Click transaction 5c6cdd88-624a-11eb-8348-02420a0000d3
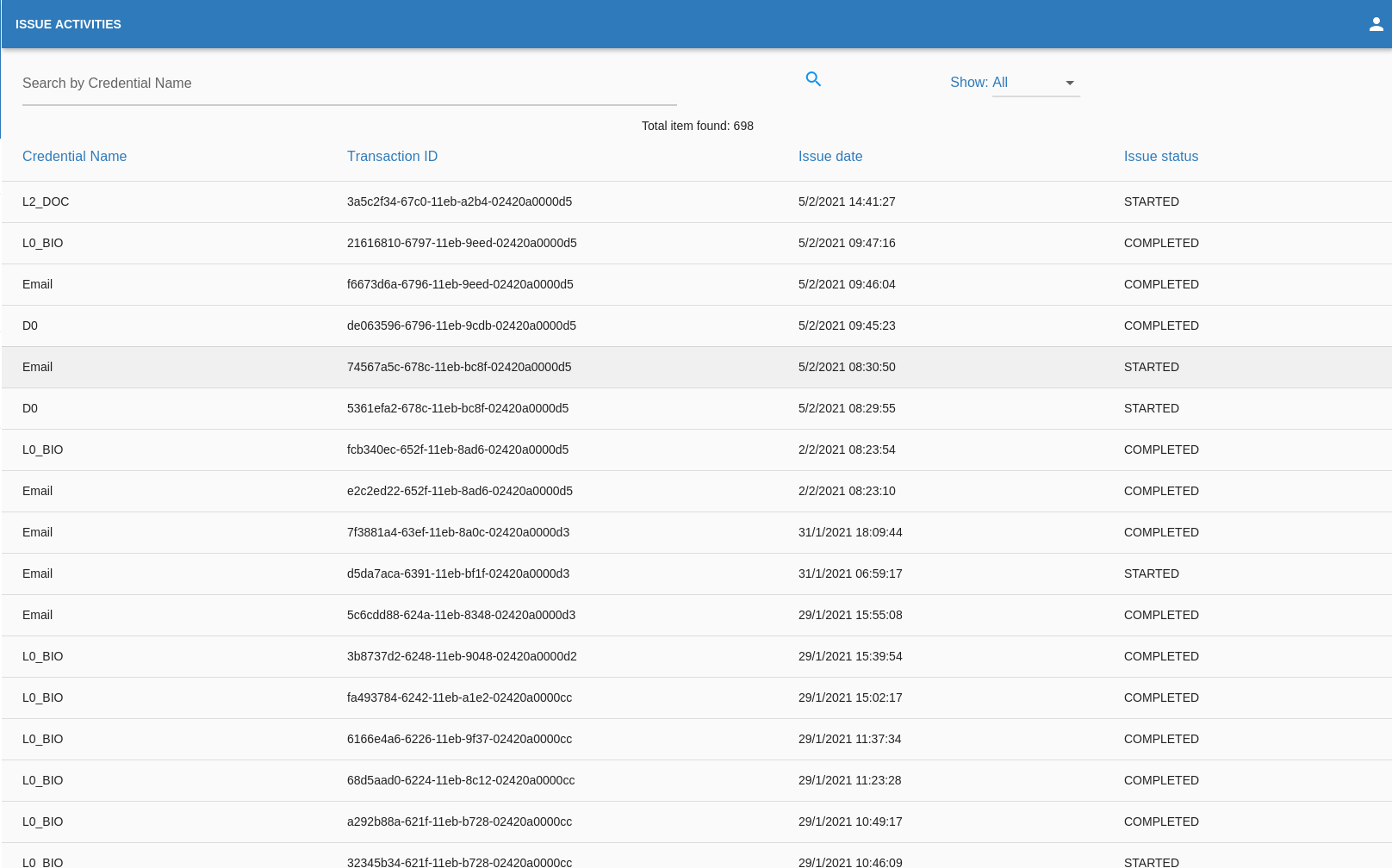This screenshot has width=1392, height=868. [x=461, y=615]
